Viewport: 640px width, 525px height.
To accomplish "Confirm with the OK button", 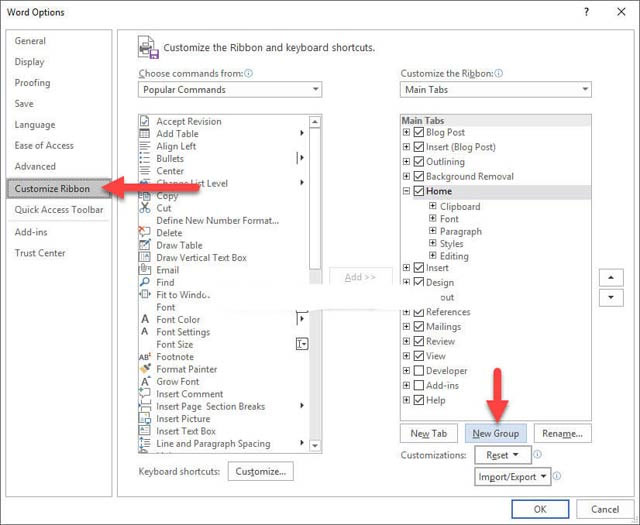I will 540,509.
